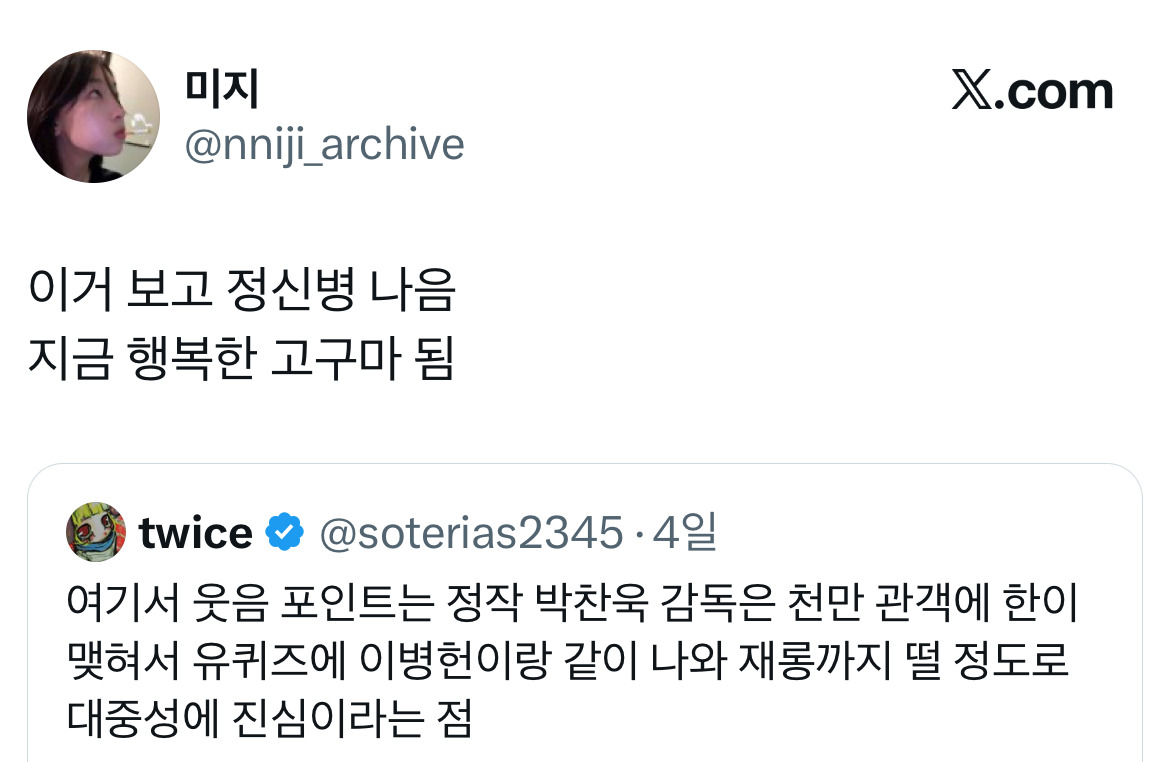
Task: Open the 미지 display name
Action: tap(222, 91)
